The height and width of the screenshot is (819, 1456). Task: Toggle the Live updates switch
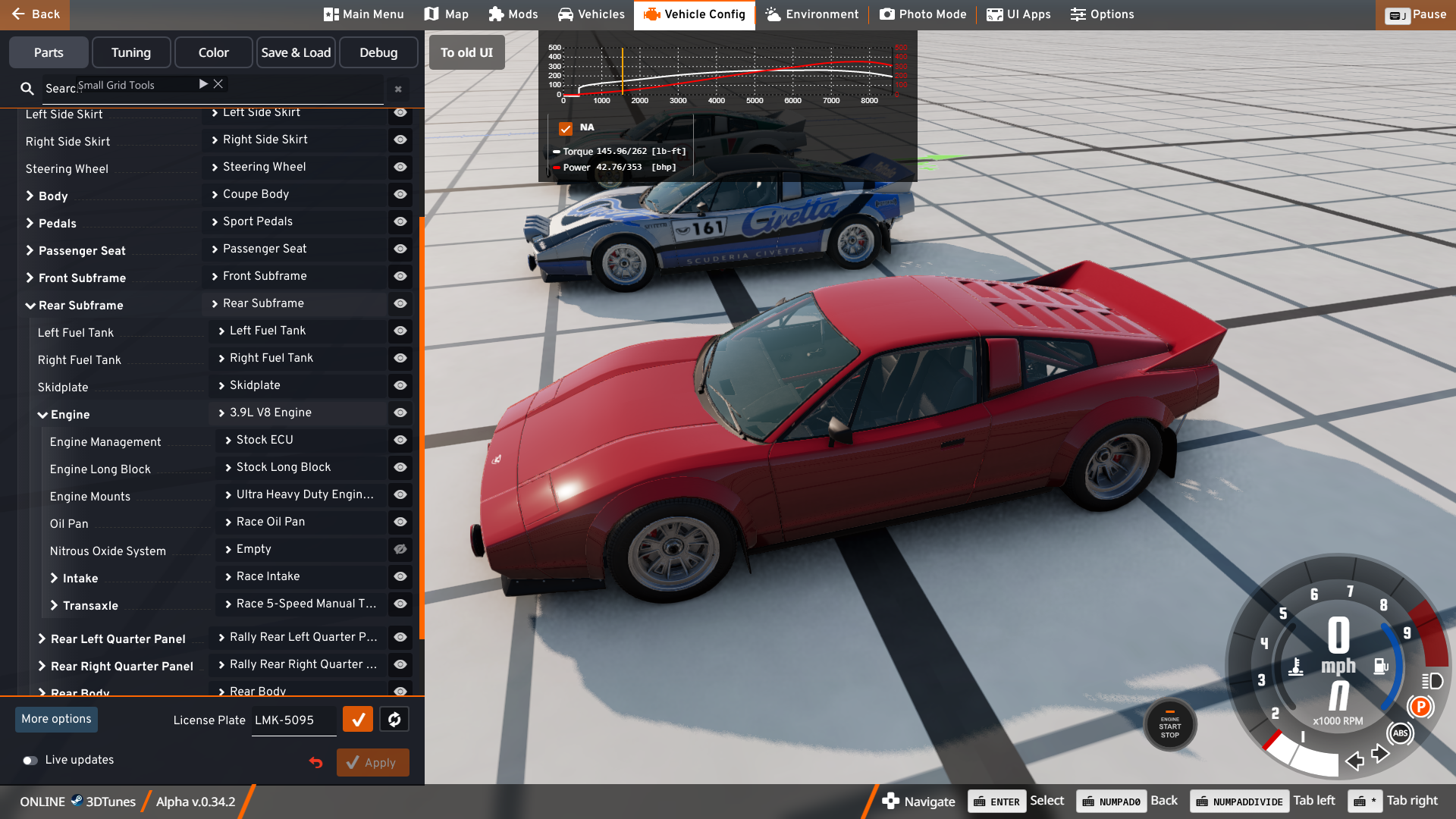tap(30, 761)
